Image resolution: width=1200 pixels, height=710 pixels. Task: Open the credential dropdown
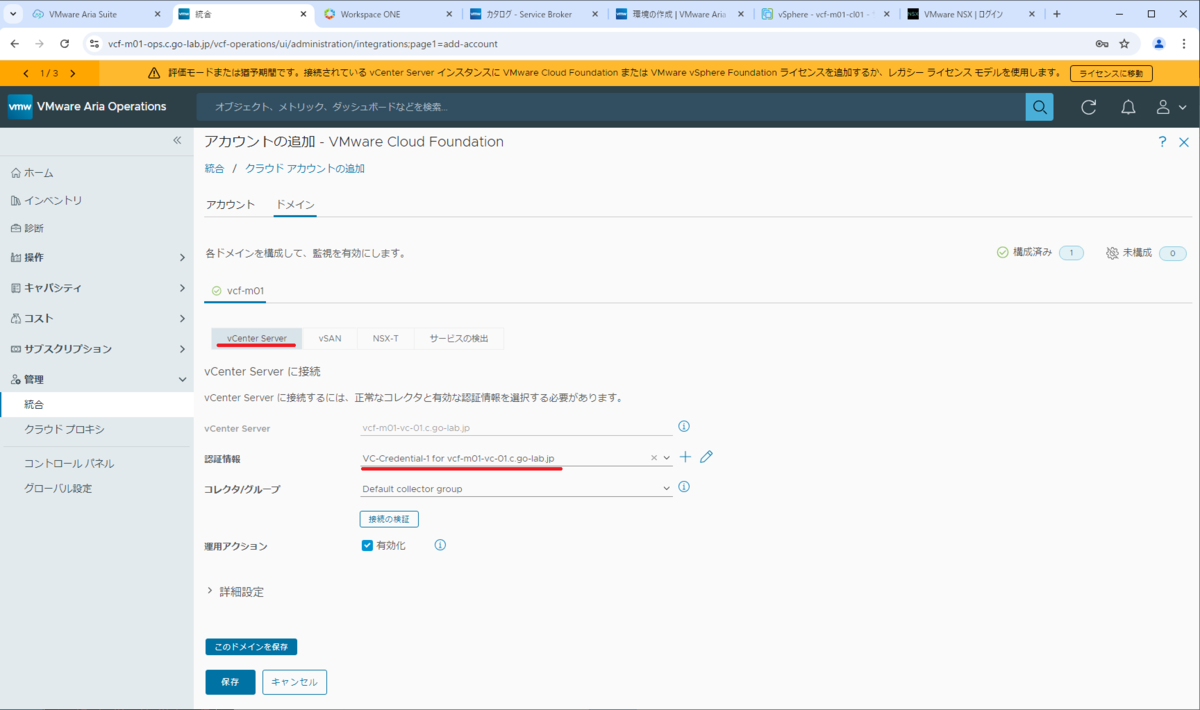click(667, 458)
